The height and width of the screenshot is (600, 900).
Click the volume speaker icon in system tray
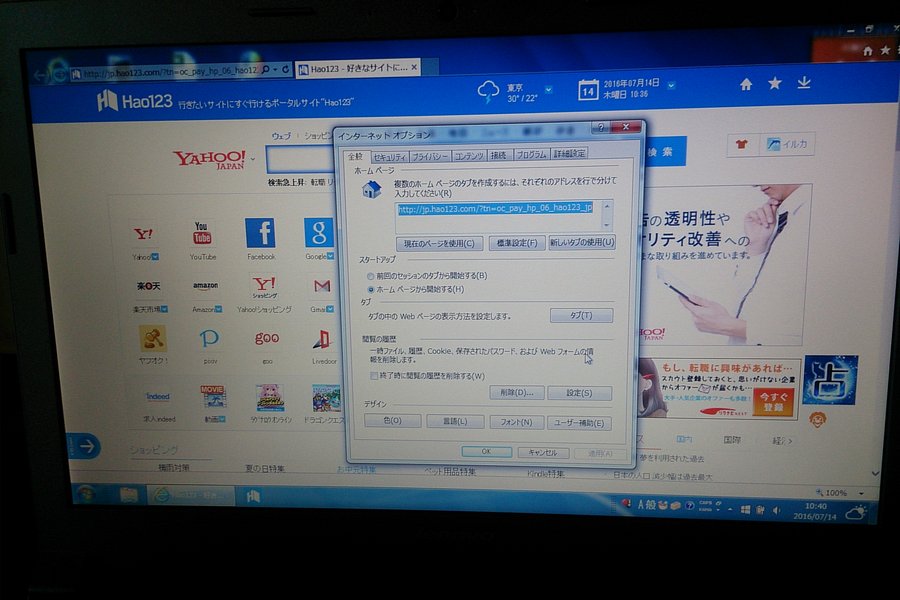(776, 510)
